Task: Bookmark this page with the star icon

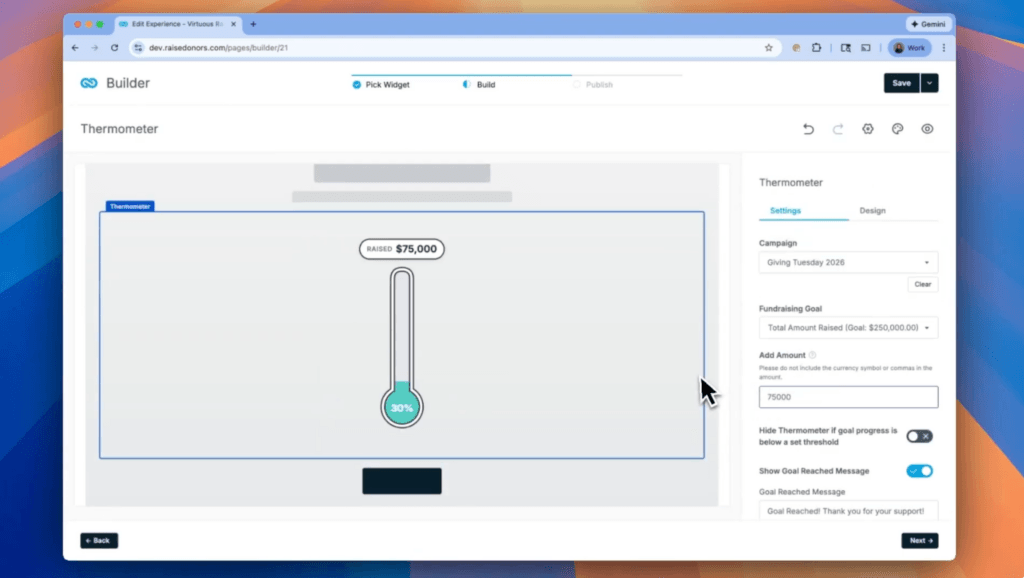Action: [x=769, y=48]
